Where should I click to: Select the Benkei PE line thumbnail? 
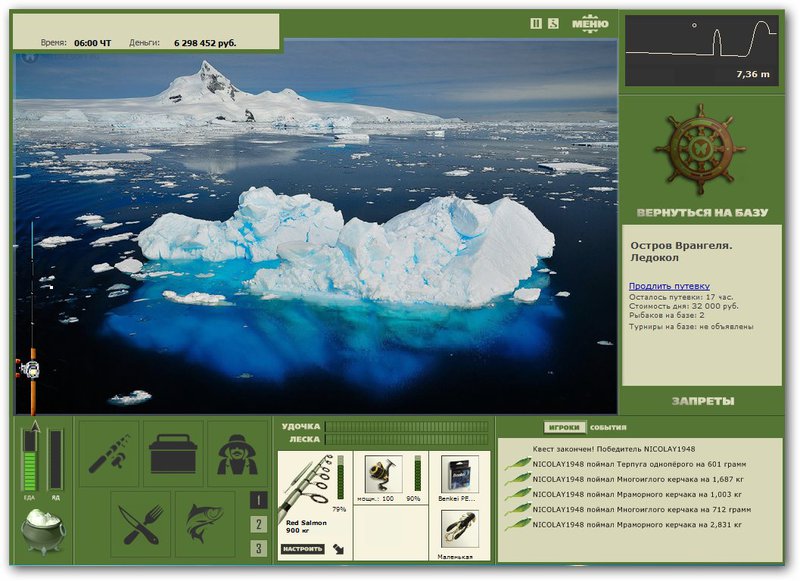[x=460, y=474]
